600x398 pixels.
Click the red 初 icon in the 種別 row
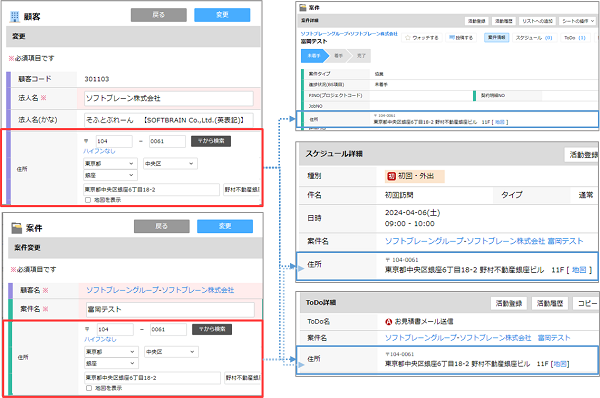pos(391,176)
